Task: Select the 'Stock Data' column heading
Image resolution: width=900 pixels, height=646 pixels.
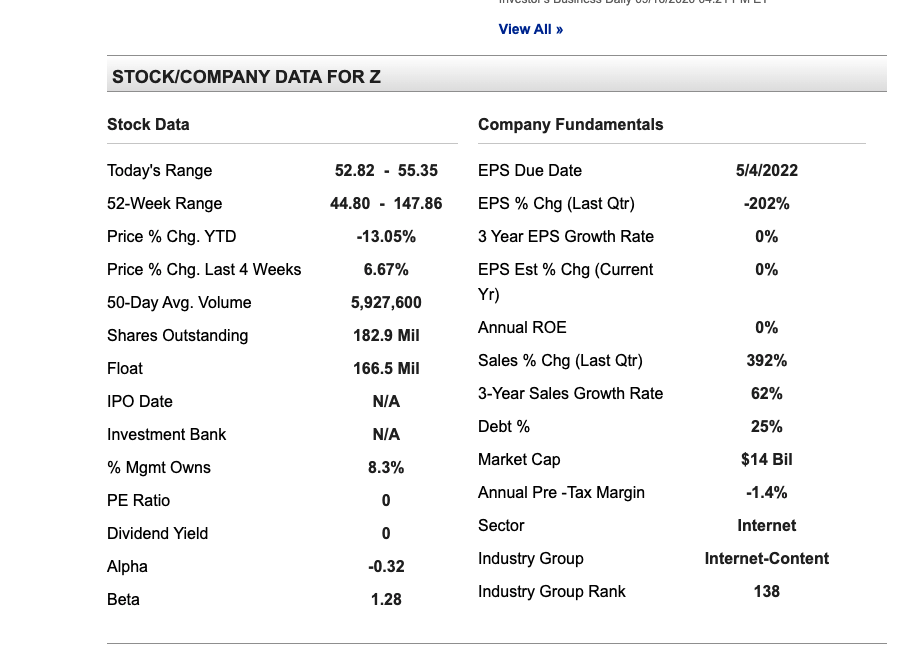Action: coord(148,125)
